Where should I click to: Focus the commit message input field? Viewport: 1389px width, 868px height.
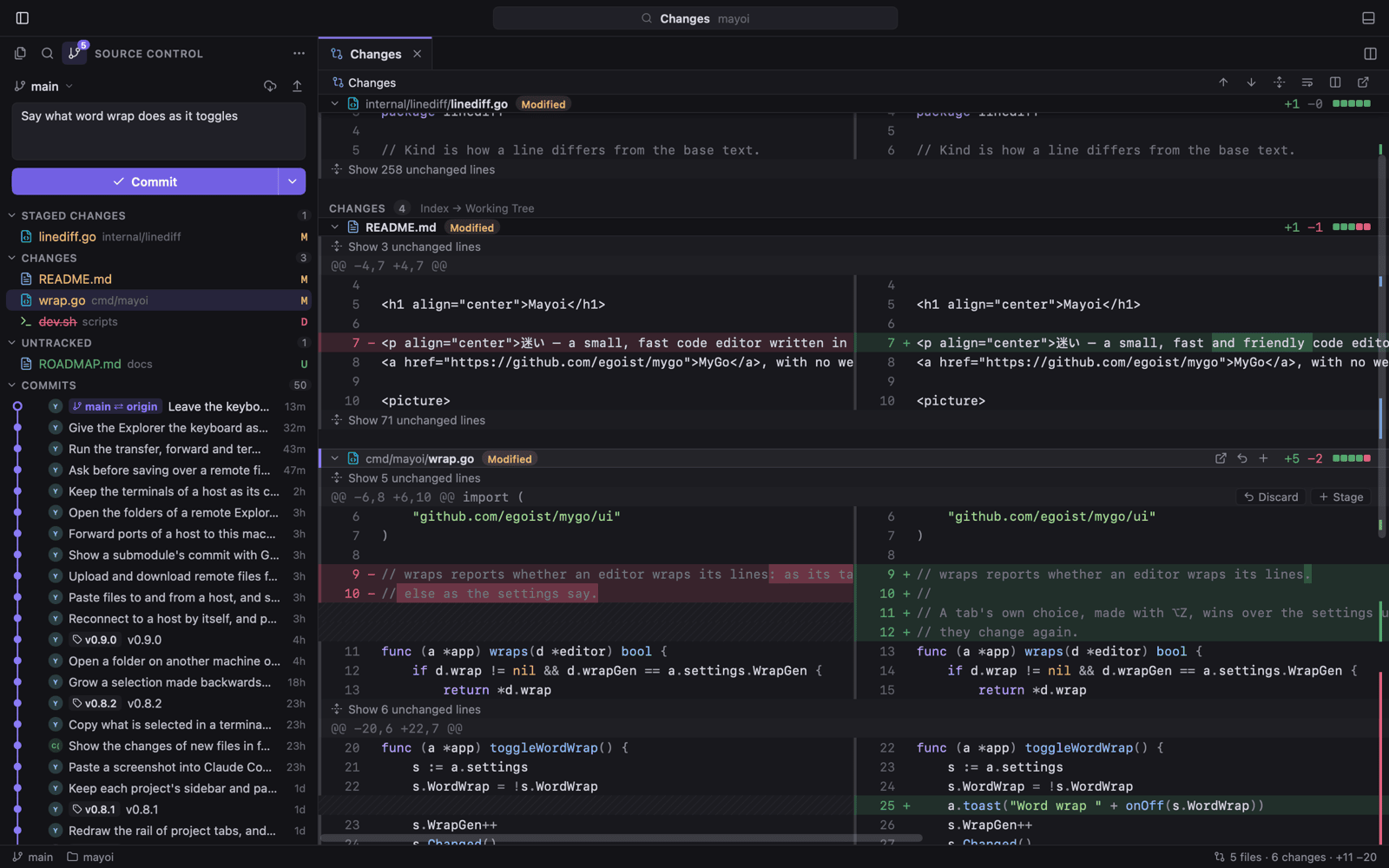[x=159, y=131]
